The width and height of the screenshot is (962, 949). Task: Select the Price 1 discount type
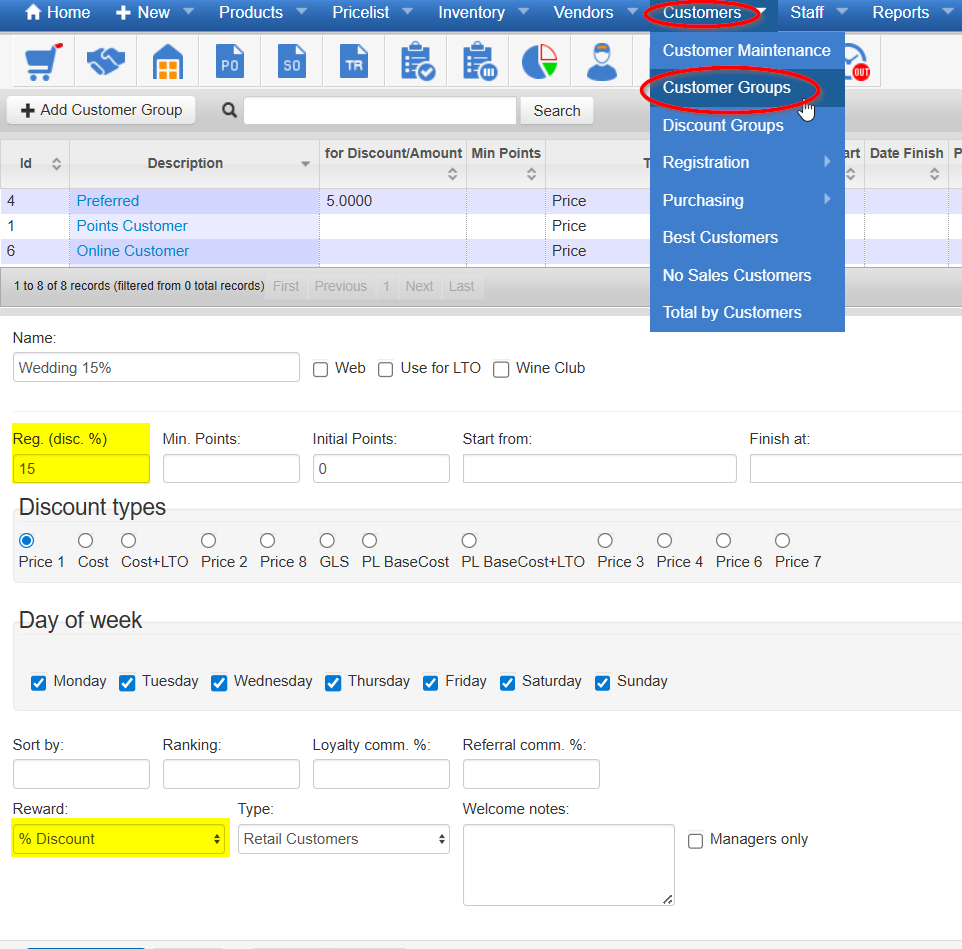26,540
